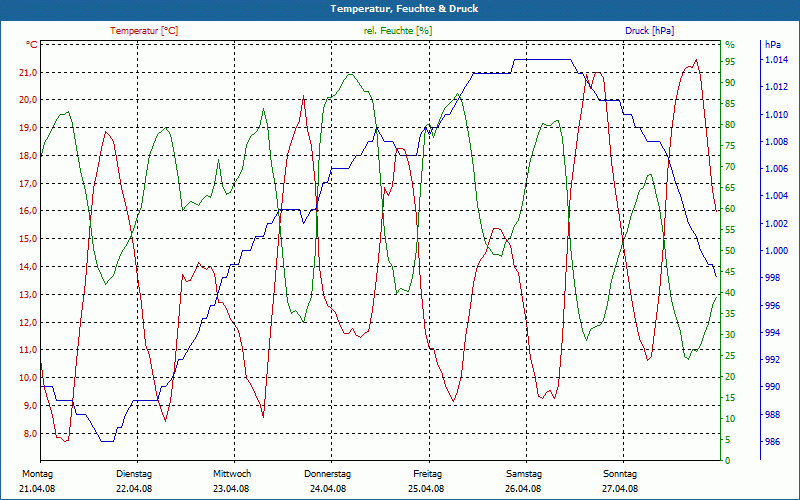800x500 pixels.
Task: Click the "Donnerstag" day label
Action: click(x=328, y=474)
